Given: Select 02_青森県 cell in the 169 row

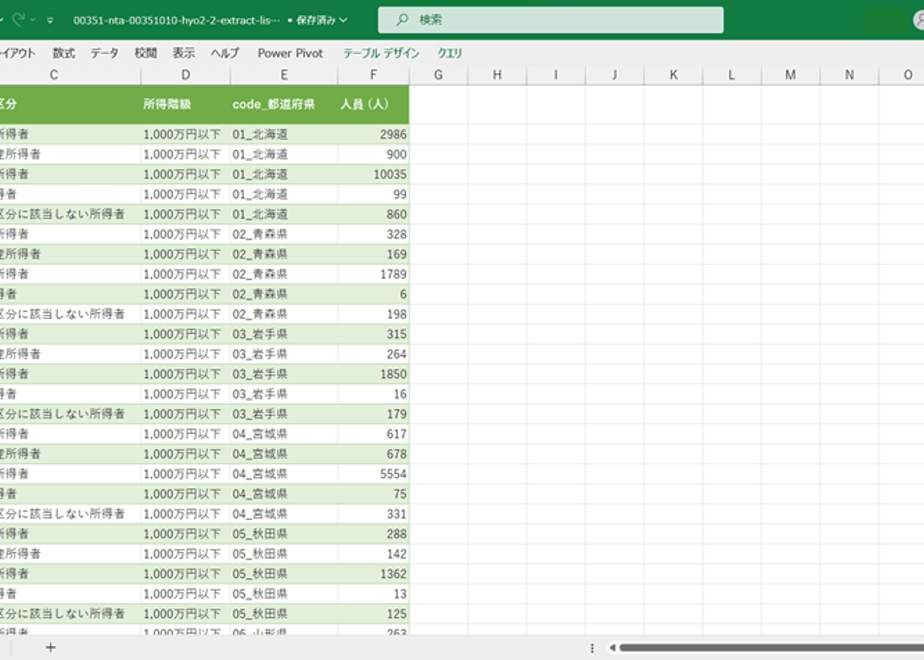Looking at the screenshot, I should 284,255.
